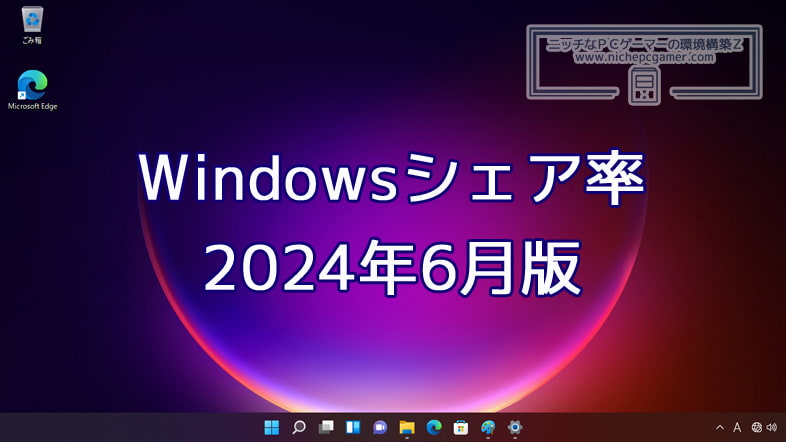Open network status globe in the tray
Image resolution: width=786 pixels, height=442 pixels.
(x=757, y=427)
